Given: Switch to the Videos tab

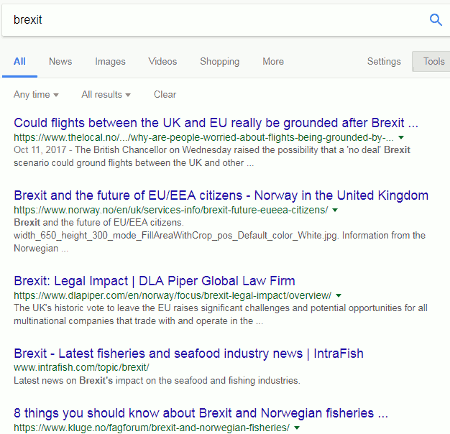Looking at the screenshot, I should (163, 62).
